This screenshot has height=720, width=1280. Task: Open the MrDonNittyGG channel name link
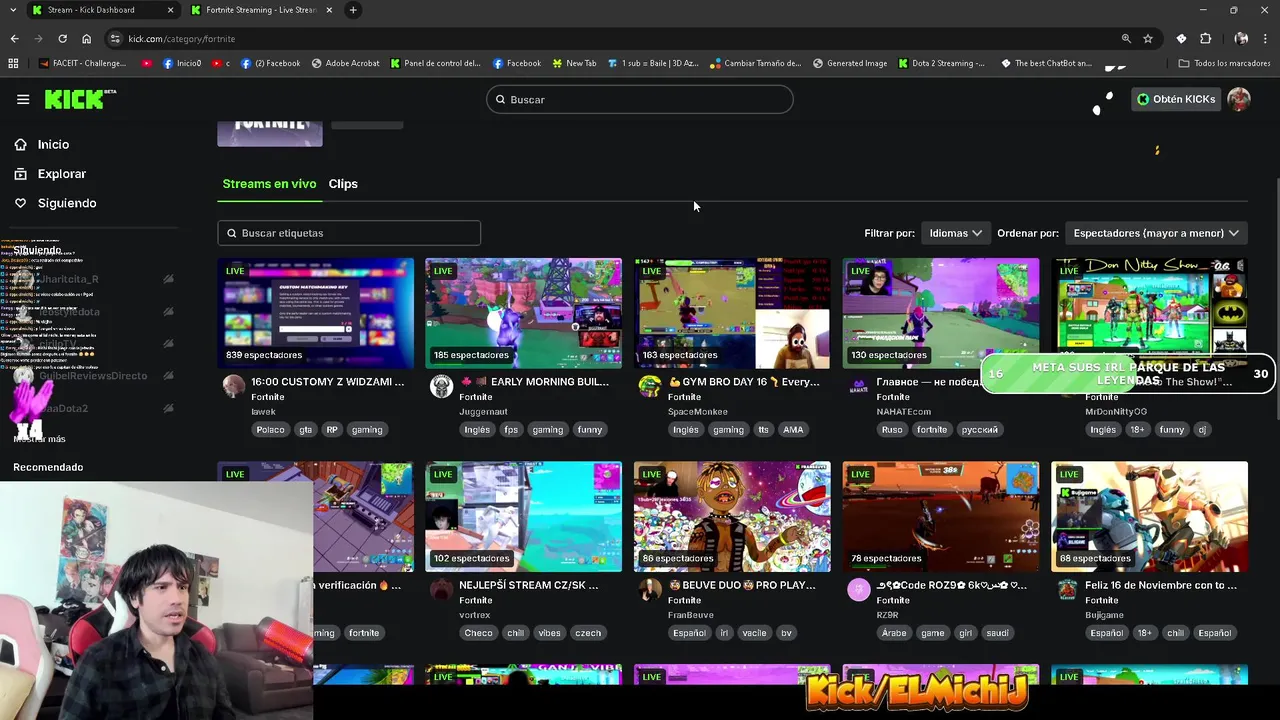point(1116,412)
